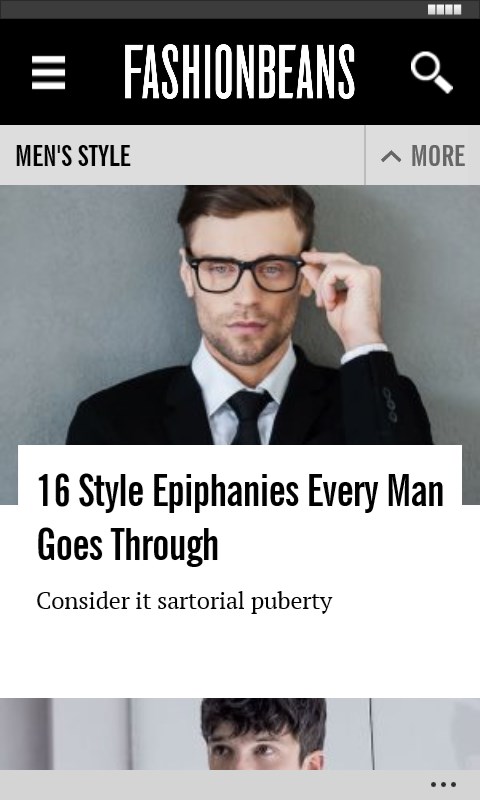Tap the gray bottom app bar
Image resolution: width=480 pixels, height=800 pixels.
(240, 785)
